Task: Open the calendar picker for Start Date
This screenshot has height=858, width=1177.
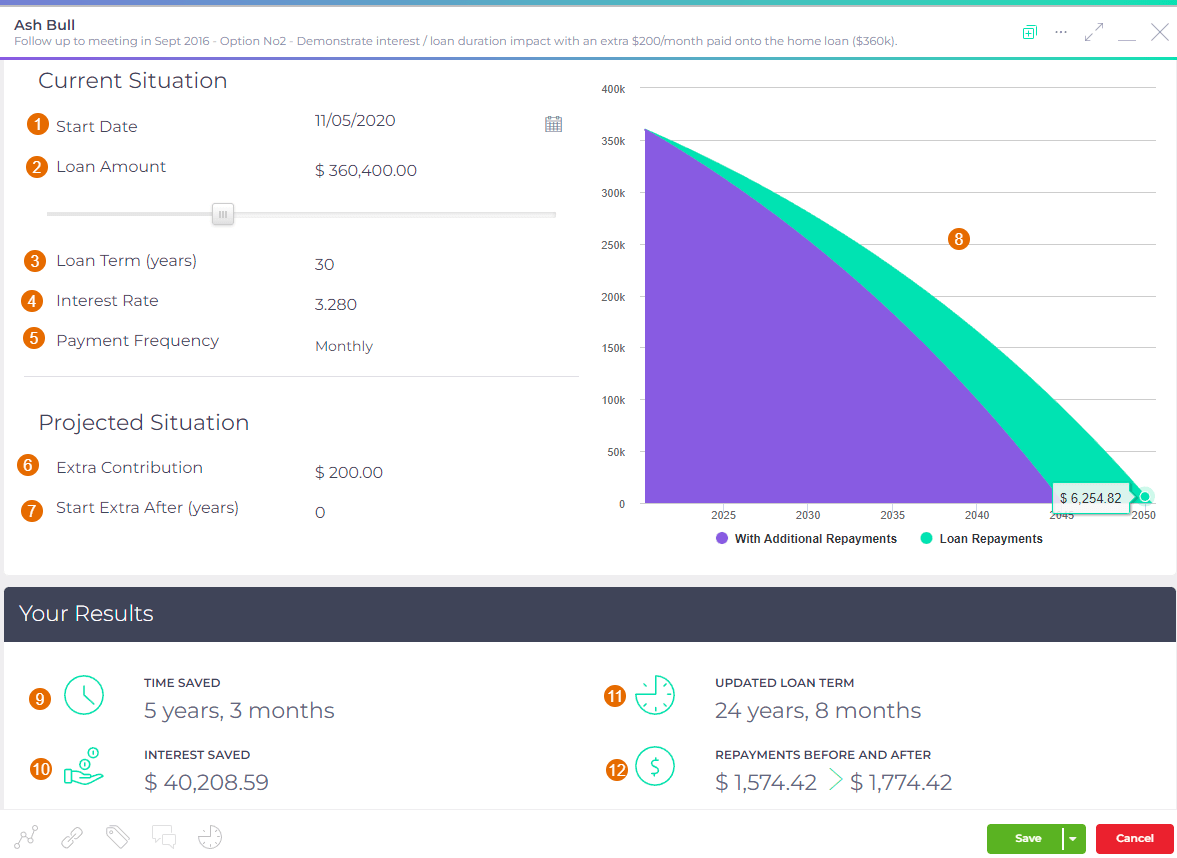Action: (553, 122)
